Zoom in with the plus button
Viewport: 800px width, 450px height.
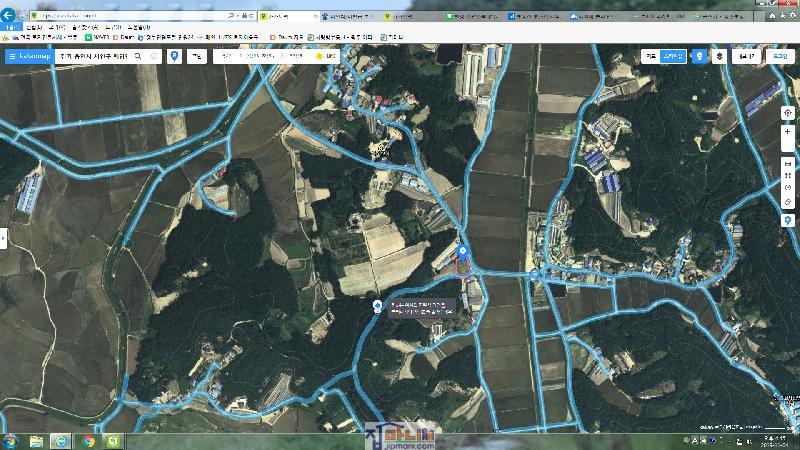tap(788, 132)
